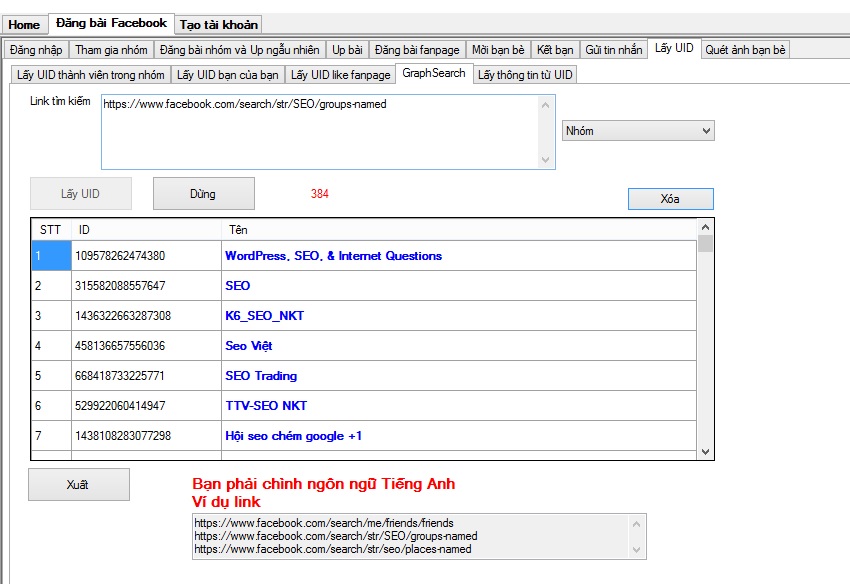The width and height of the screenshot is (850, 584).
Task: Open Hội seo chém google +1 link
Action: coord(293,436)
